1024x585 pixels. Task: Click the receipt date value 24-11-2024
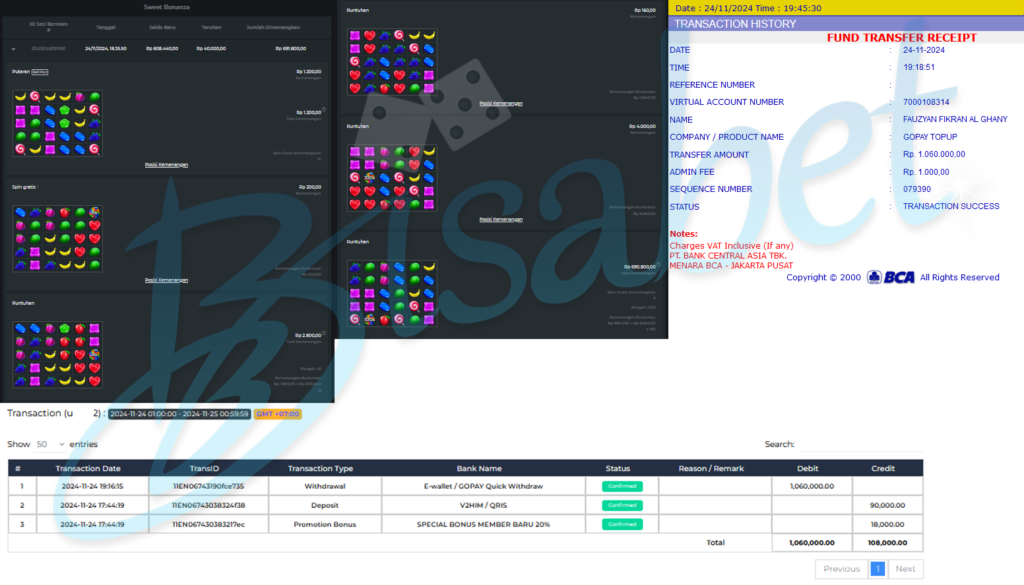click(x=923, y=50)
